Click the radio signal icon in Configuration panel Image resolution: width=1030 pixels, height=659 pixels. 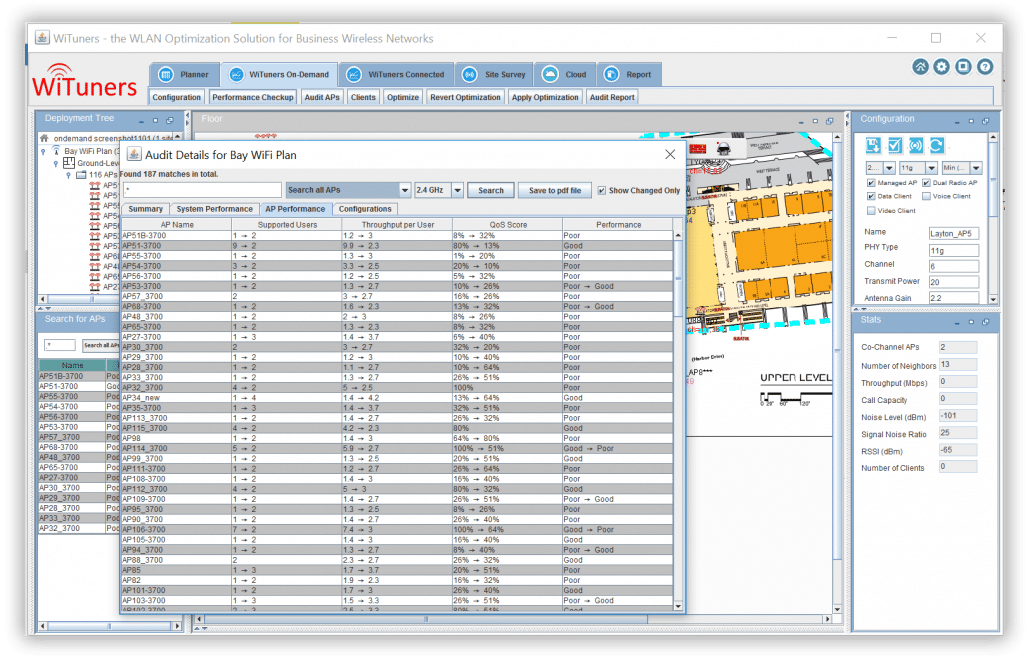click(916, 146)
